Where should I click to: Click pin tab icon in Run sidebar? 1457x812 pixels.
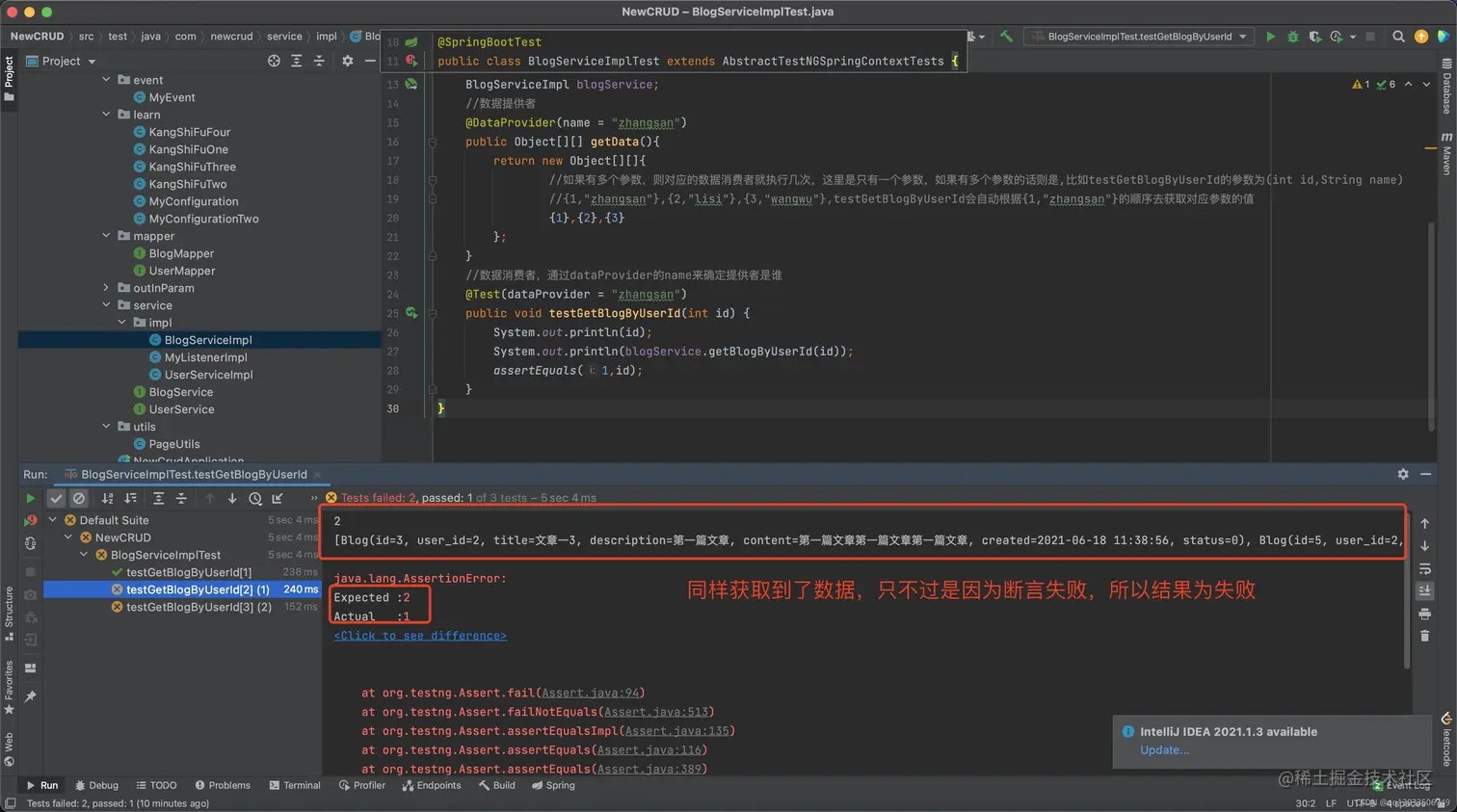pos(31,695)
